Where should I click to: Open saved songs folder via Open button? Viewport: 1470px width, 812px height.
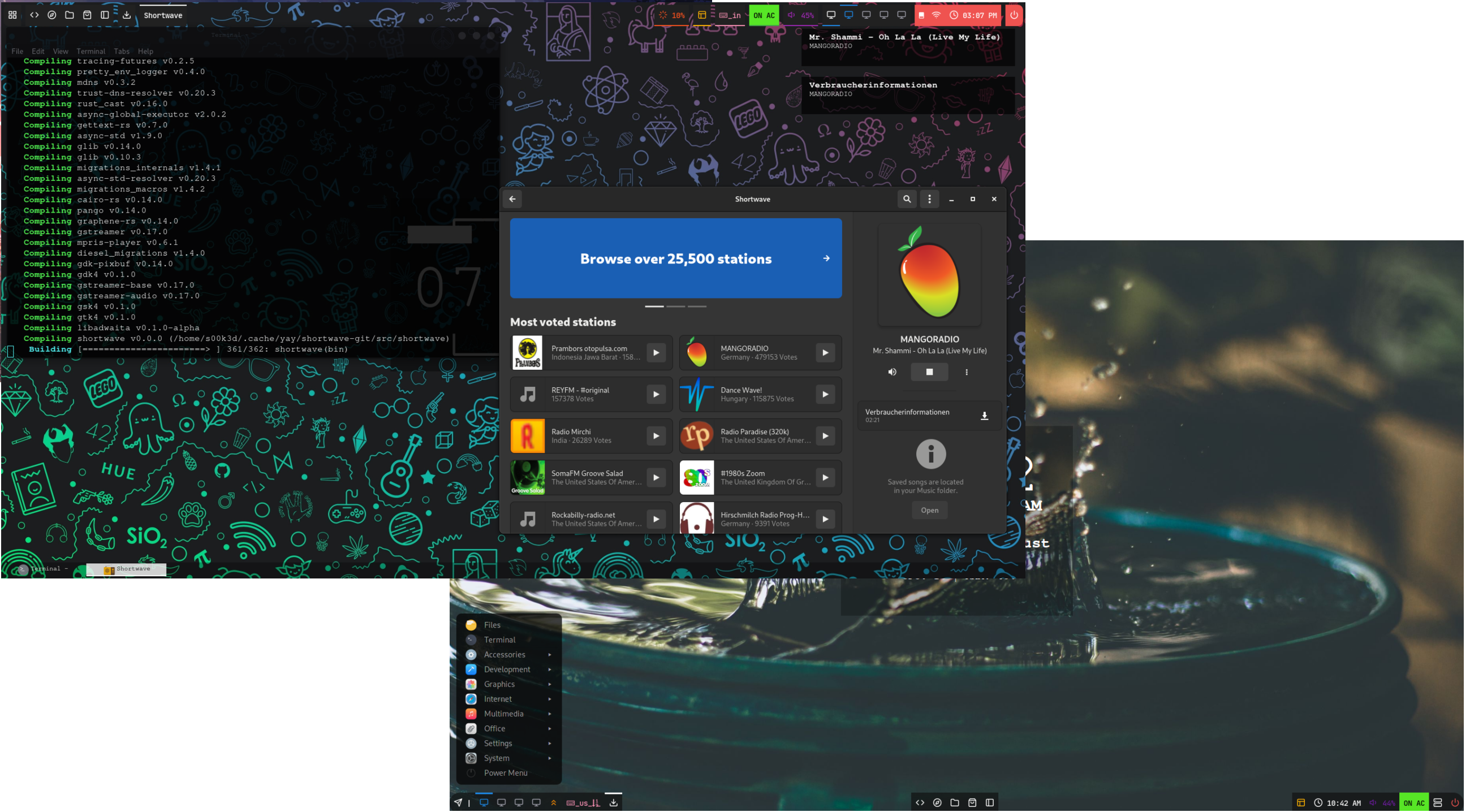click(929, 510)
